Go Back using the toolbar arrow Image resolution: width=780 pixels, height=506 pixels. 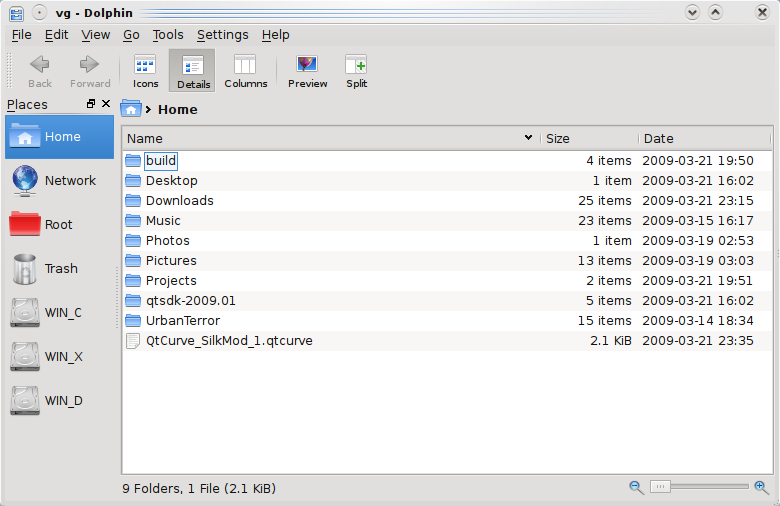coord(40,71)
